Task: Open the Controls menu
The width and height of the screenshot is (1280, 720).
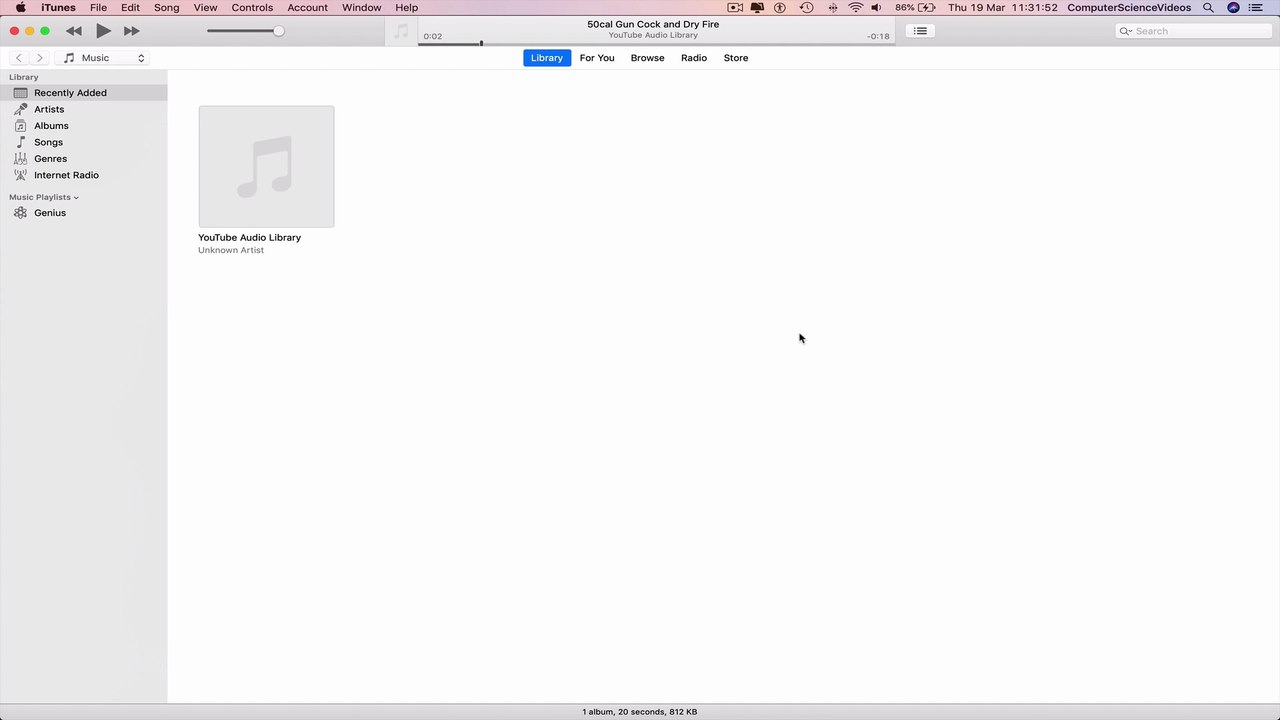Action: pos(252,7)
